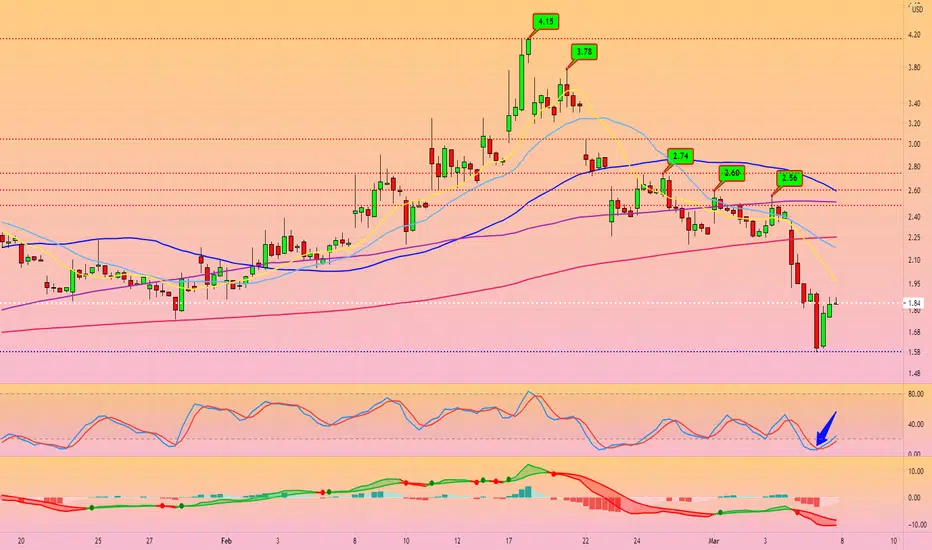This screenshot has width=932, height=550.
Task: Open the USD currency label on price axis
Action: click(916, 8)
